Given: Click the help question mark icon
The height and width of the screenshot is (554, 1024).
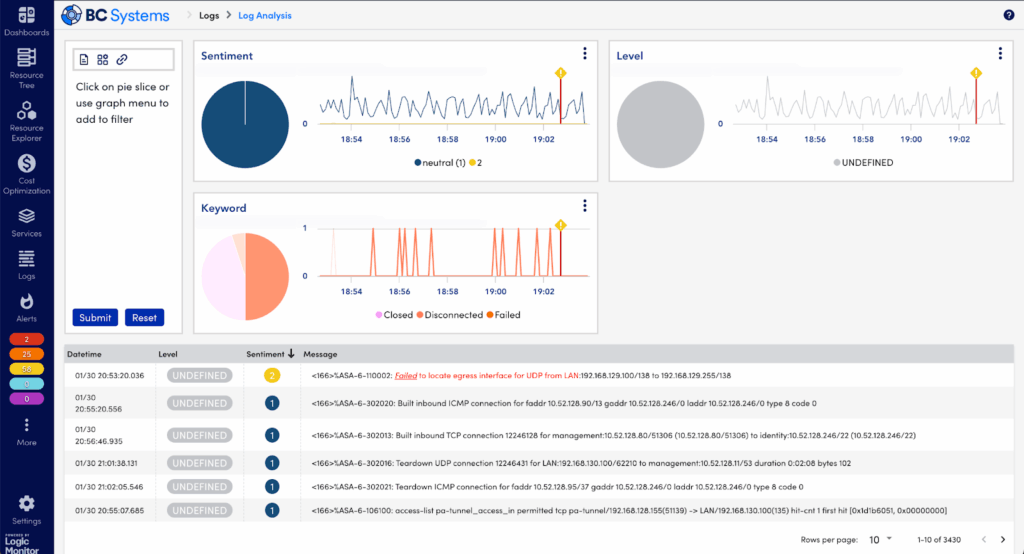Looking at the screenshot, I should [x=1008, y=15].
